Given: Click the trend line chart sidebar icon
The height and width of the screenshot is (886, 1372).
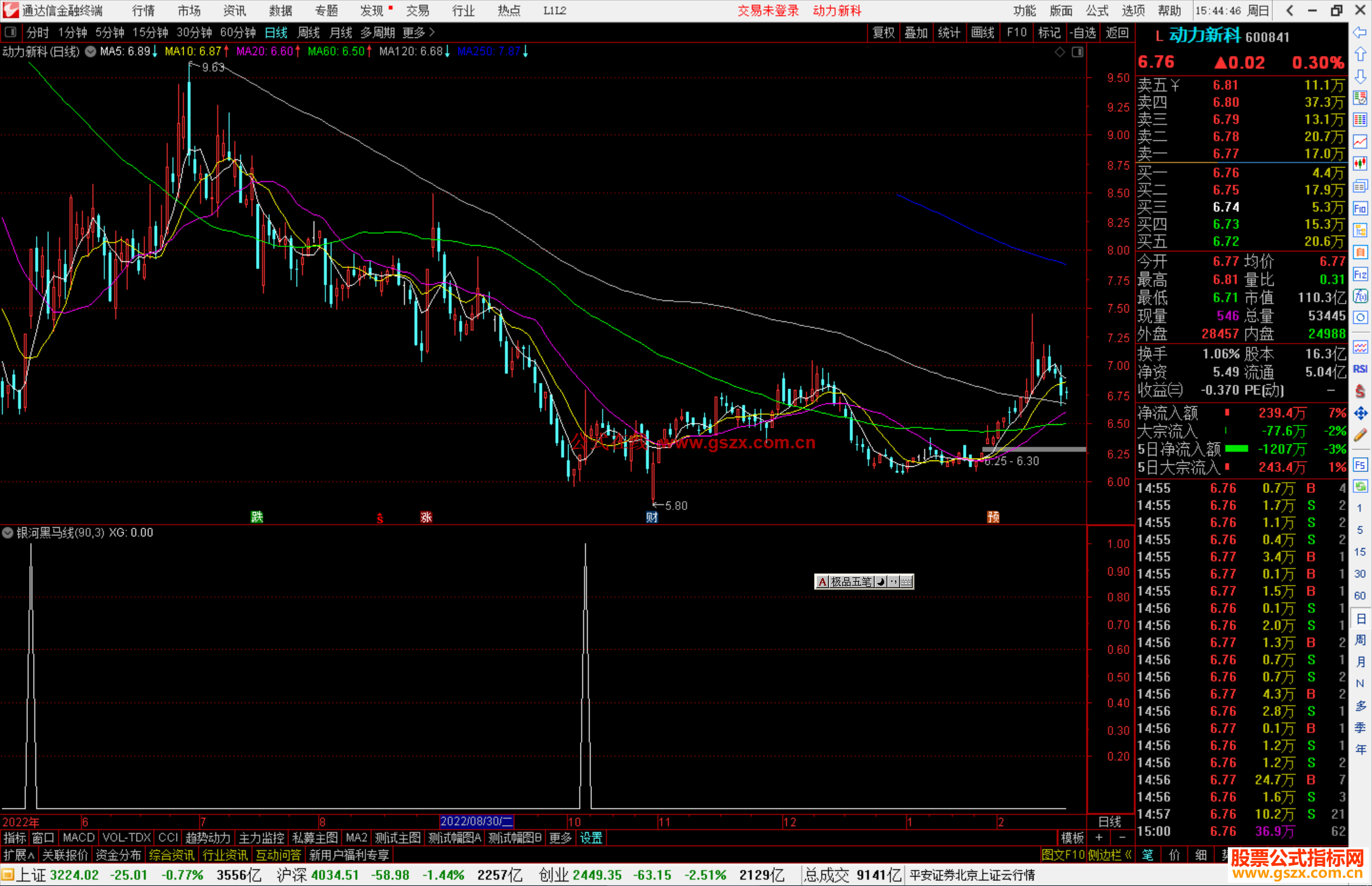Looking at the screenshot, I should point(1360,142).
